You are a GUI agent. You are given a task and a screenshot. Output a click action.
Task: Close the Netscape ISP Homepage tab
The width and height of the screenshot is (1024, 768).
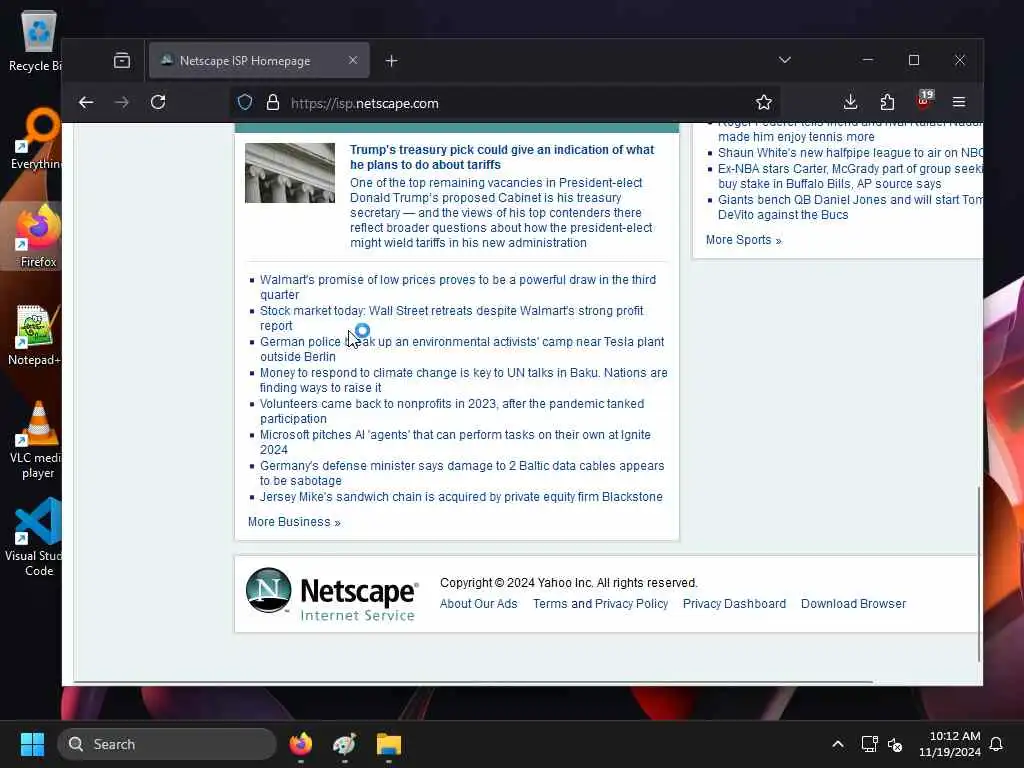[x=353, y=60]
